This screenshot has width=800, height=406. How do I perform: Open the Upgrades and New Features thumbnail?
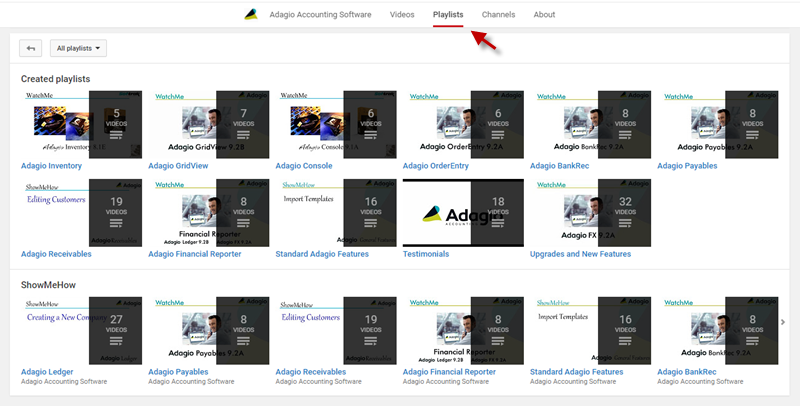590,213
